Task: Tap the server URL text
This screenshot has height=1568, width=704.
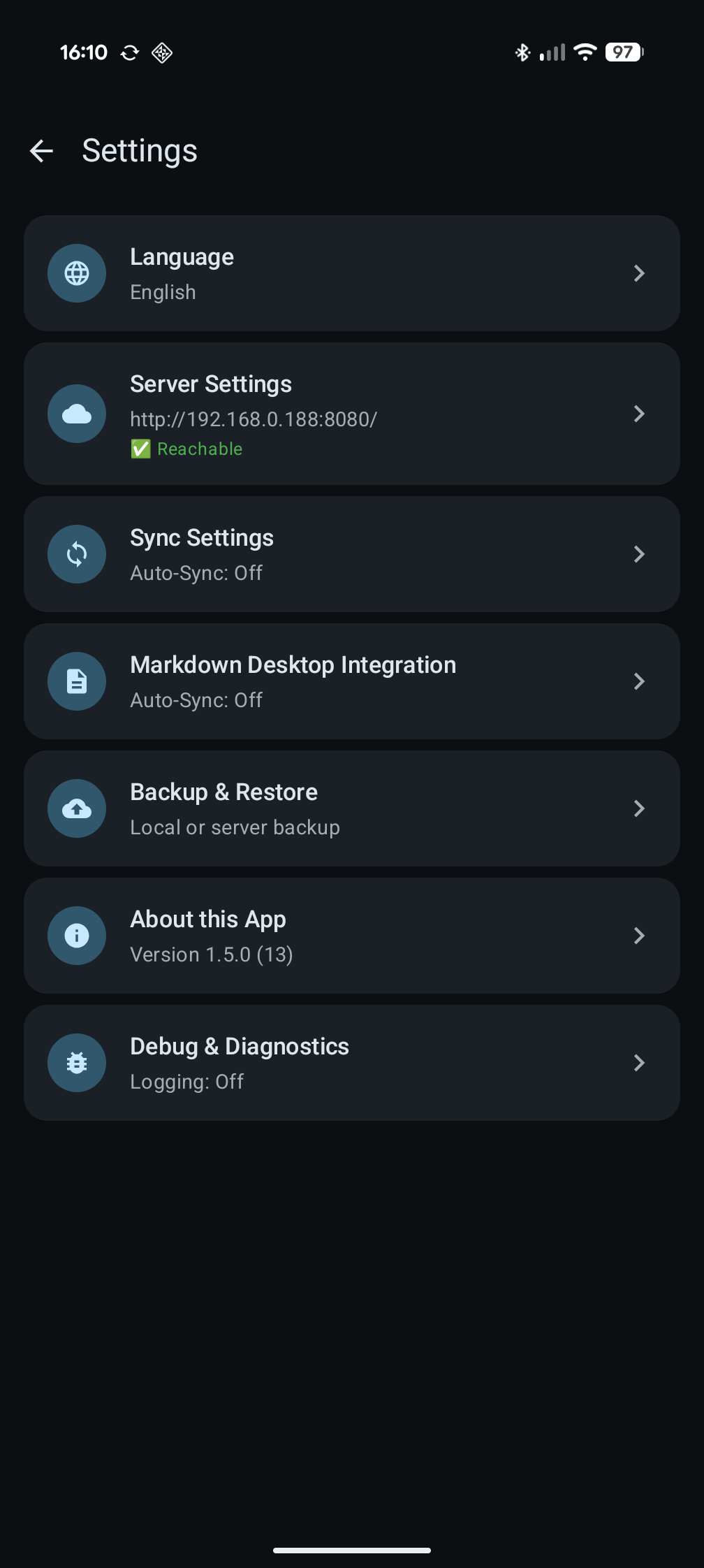Action: click(x=254, y=419)
